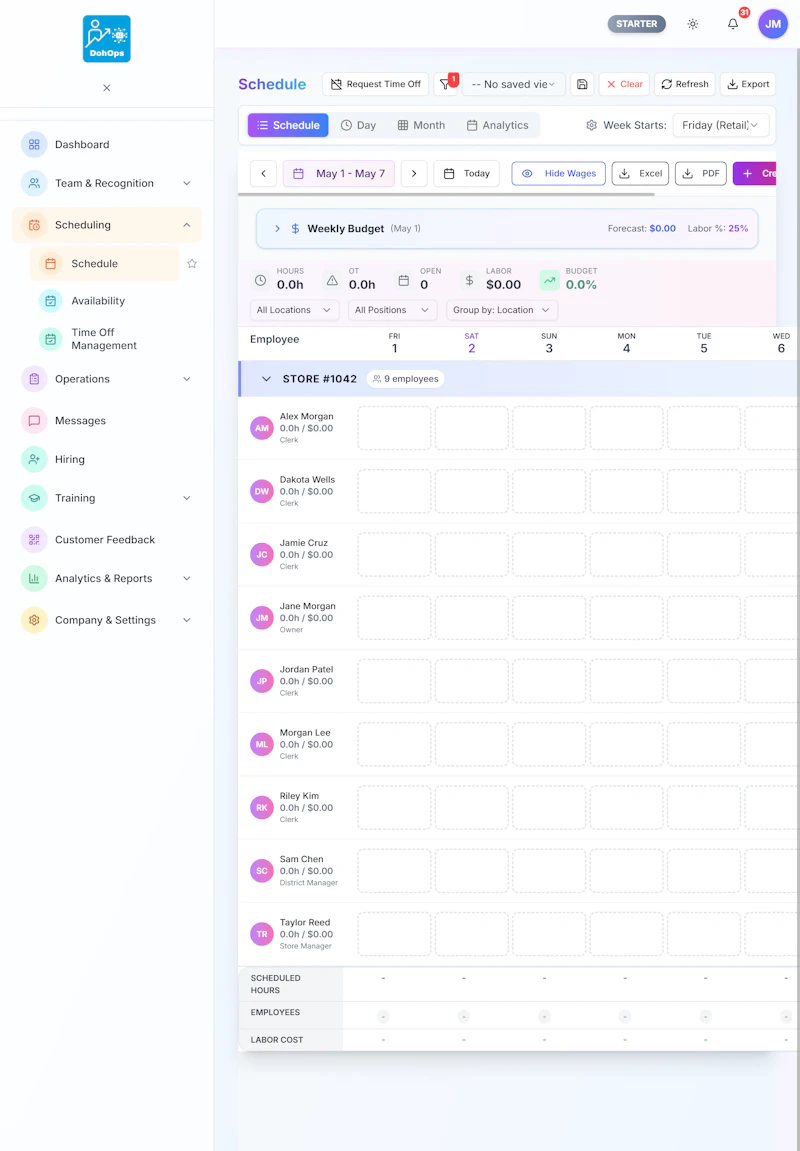Open the No saved view dropdown
This screenshot has height=1151, width=800.
tap(514, 84)
